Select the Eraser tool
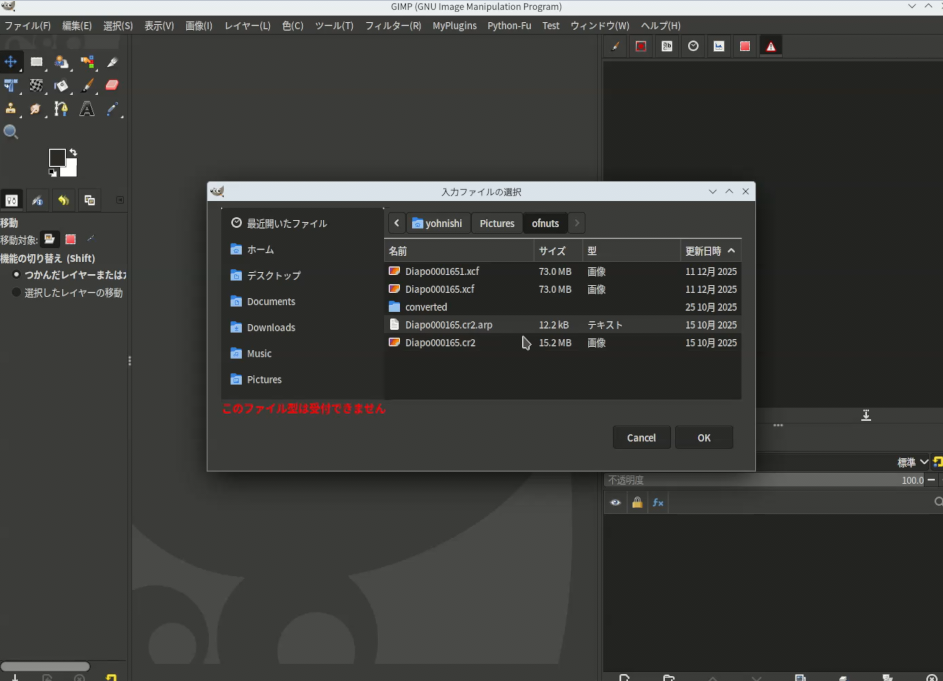Screen dimensions: 943x681 click(112, 85)
